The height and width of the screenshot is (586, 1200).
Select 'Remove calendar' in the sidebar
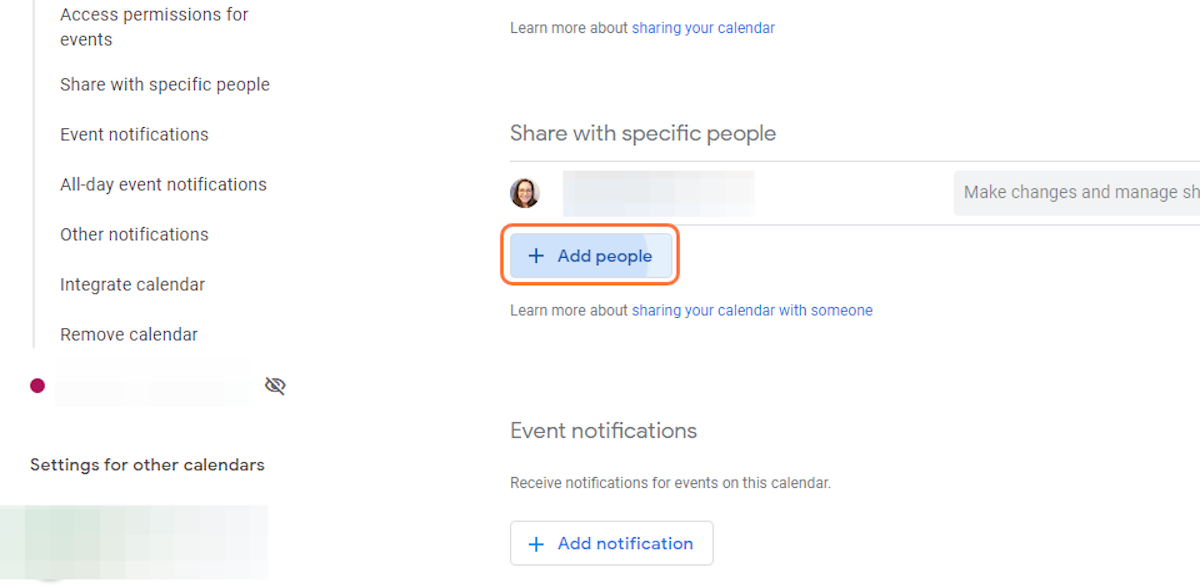coord(129,334)
